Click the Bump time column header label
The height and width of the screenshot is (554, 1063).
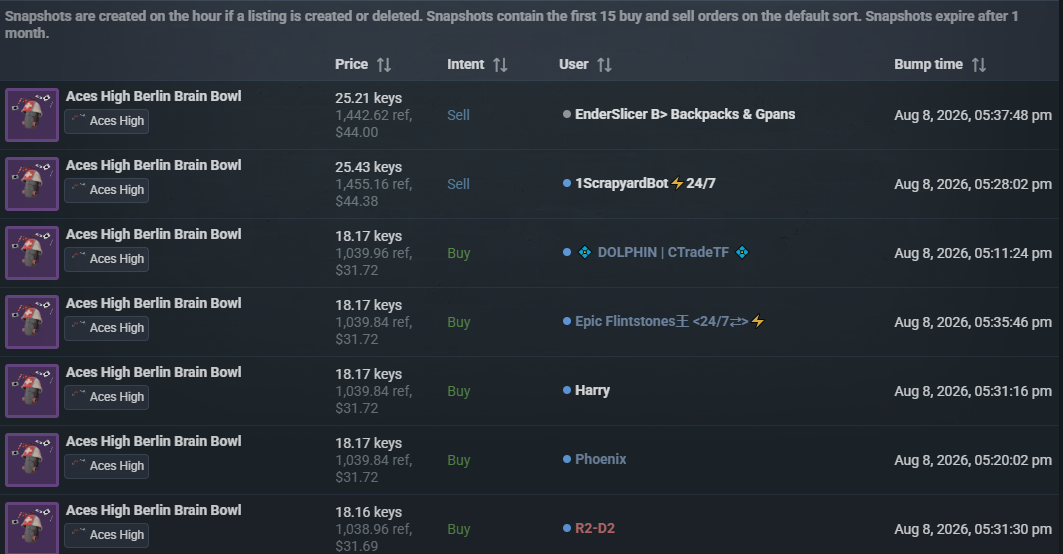click(928, 64)
